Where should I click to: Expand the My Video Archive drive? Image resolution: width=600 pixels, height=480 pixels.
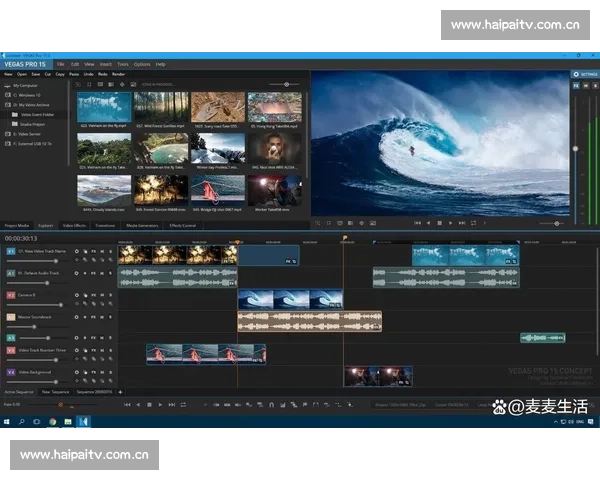(x=7, y=105)
